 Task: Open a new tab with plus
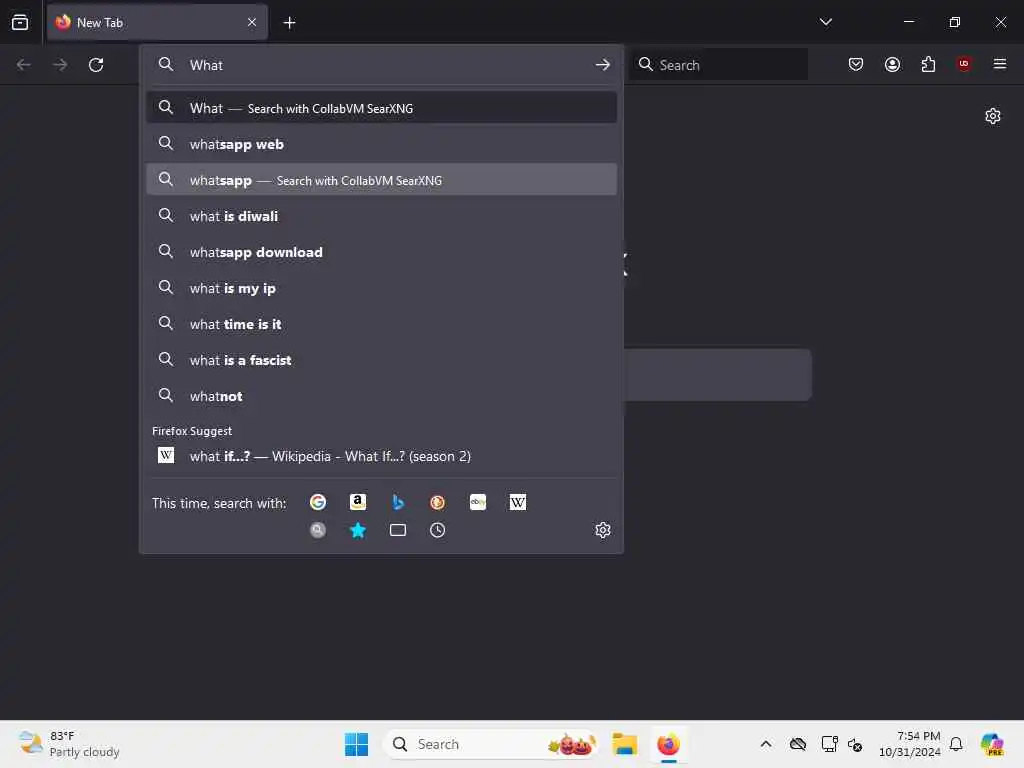289,23
